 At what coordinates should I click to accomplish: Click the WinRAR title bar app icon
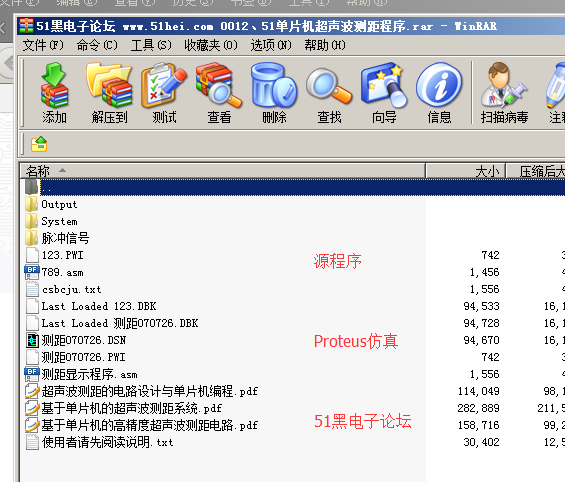pos(26,26)
